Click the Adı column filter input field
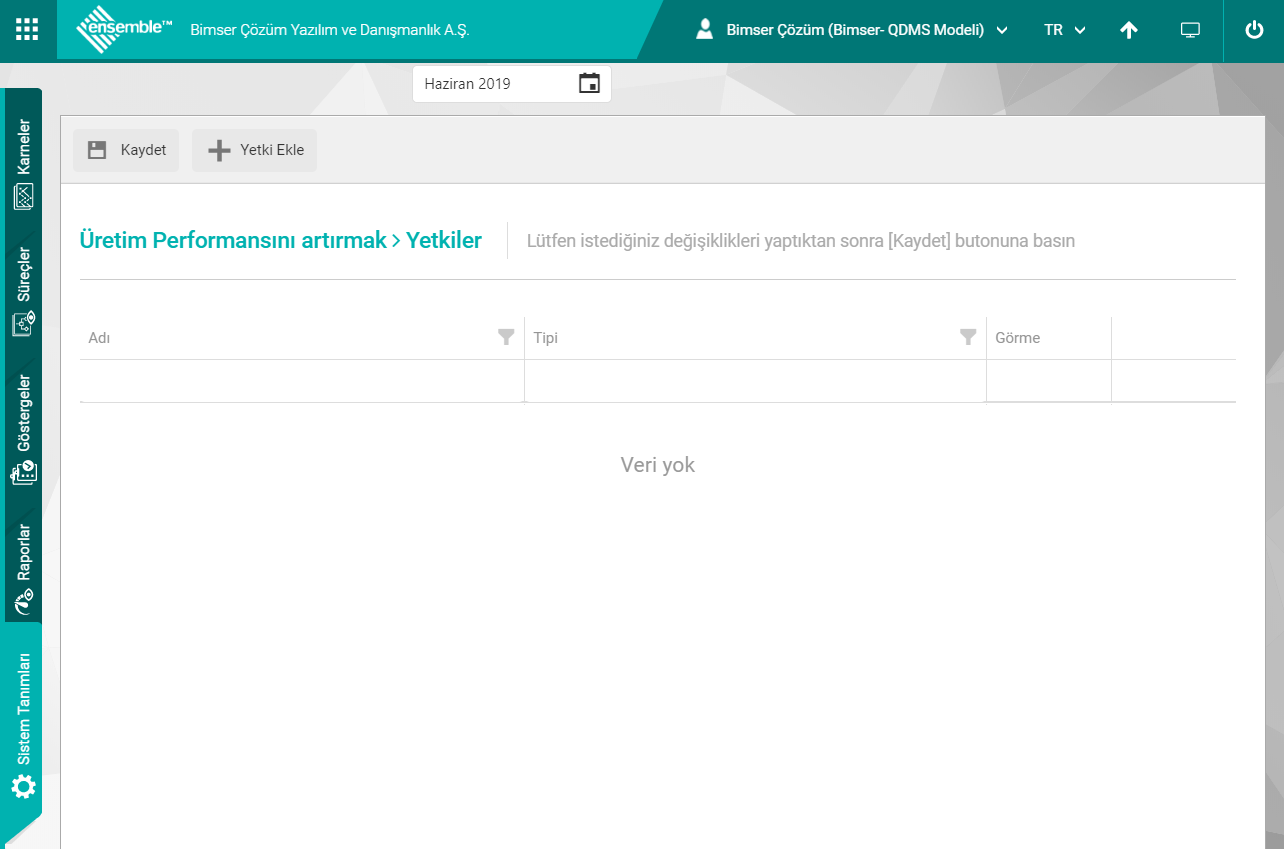This screenshot has height=849, width=1284. (301, 381)
